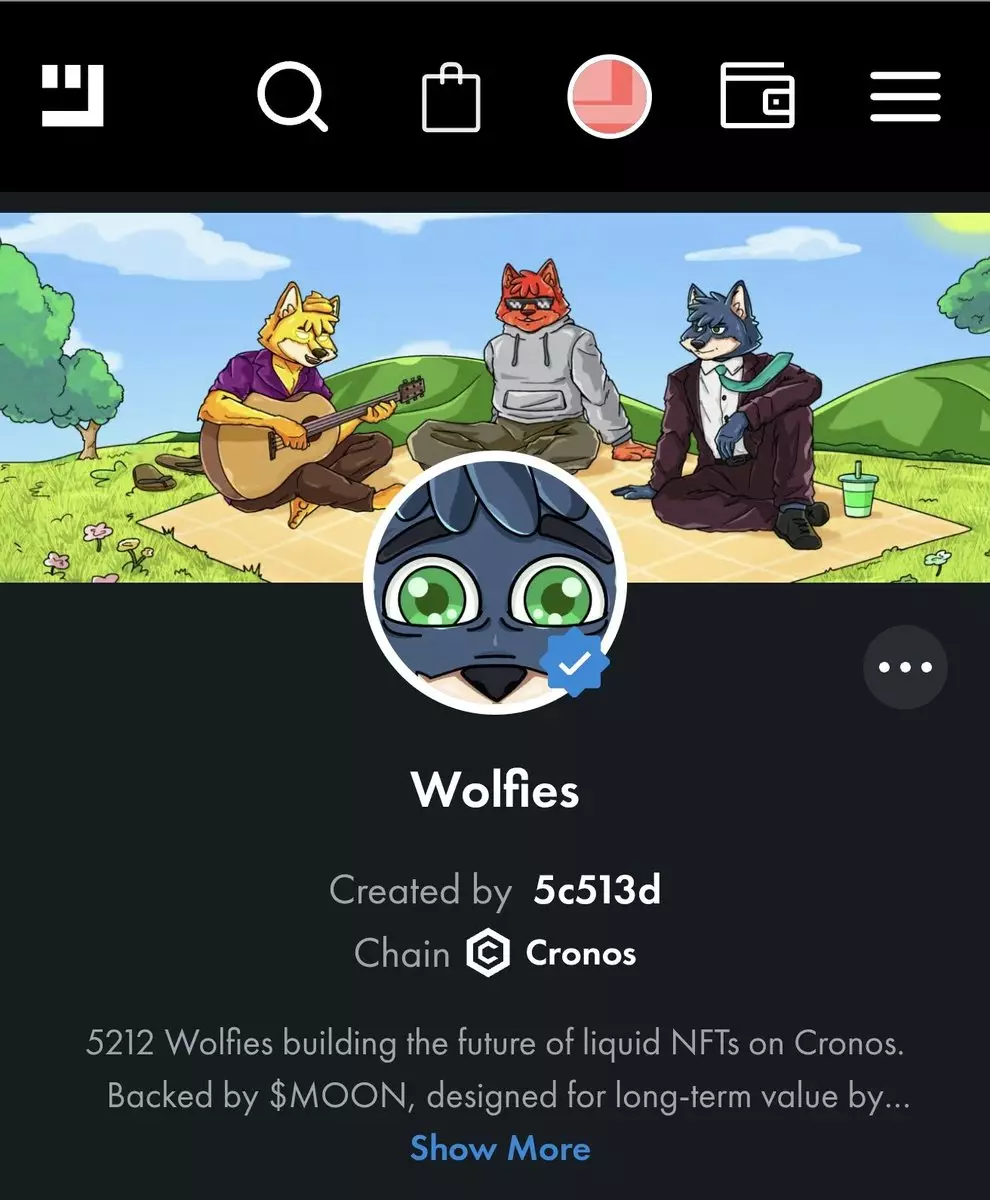The width and height of the screenshot is (990, 1200).
Task: Open the hamburger navigation menu
Action: (x=905, y=97)
